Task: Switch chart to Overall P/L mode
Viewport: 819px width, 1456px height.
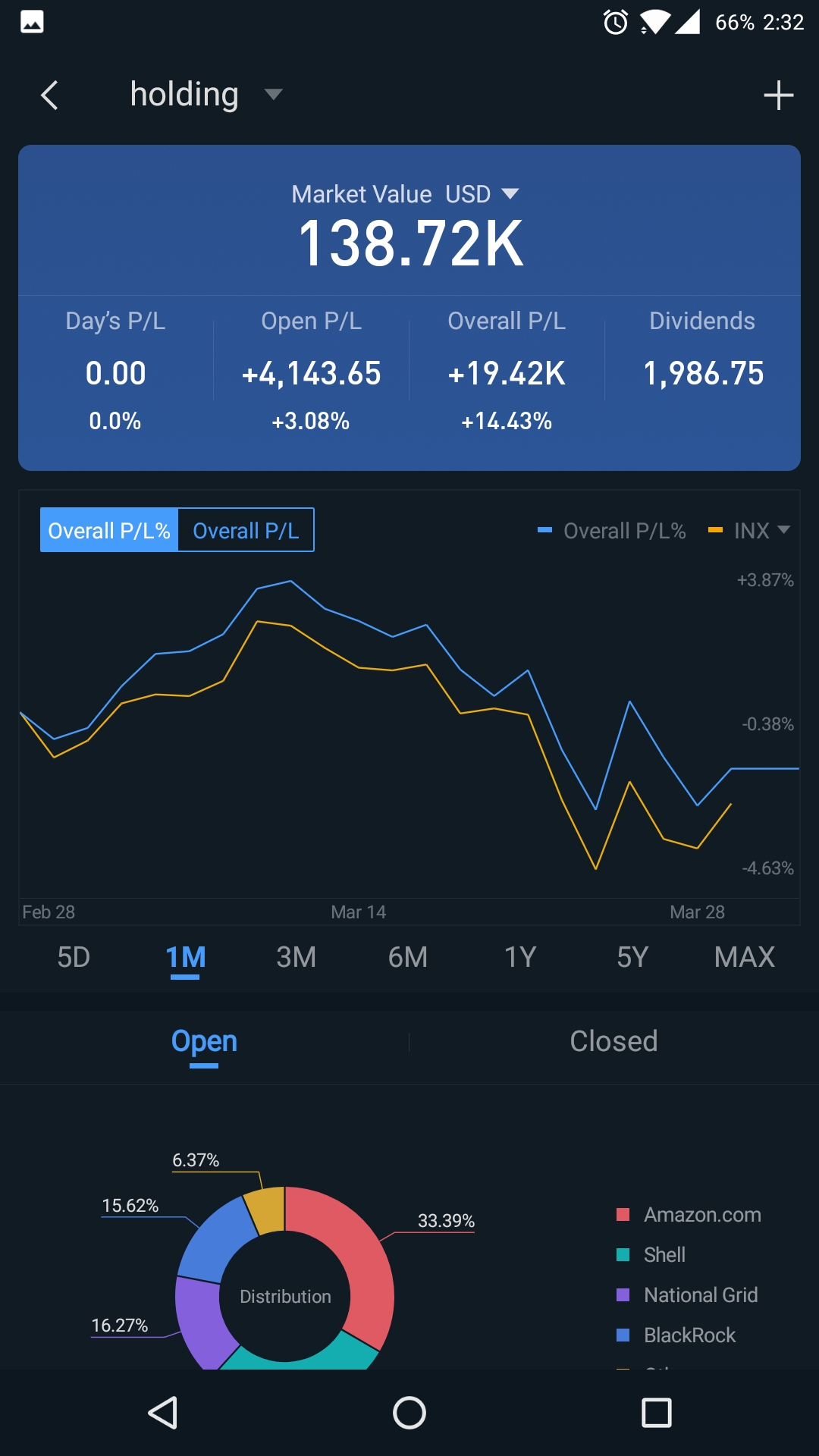Action: click(246, 530)
